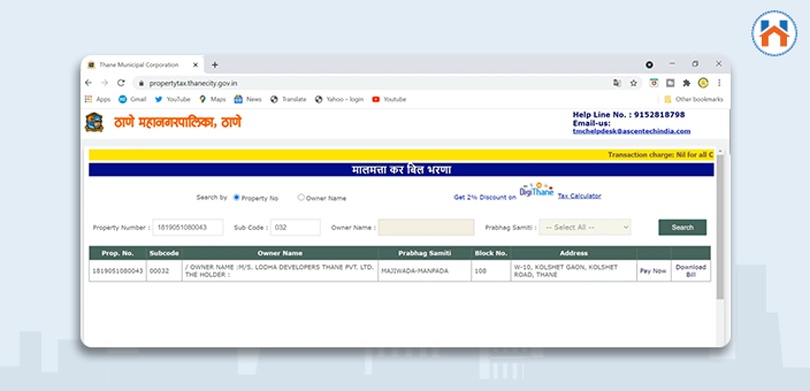Click the site lock icon
This screenshot has width=810, height=391.
pos(141,83)
